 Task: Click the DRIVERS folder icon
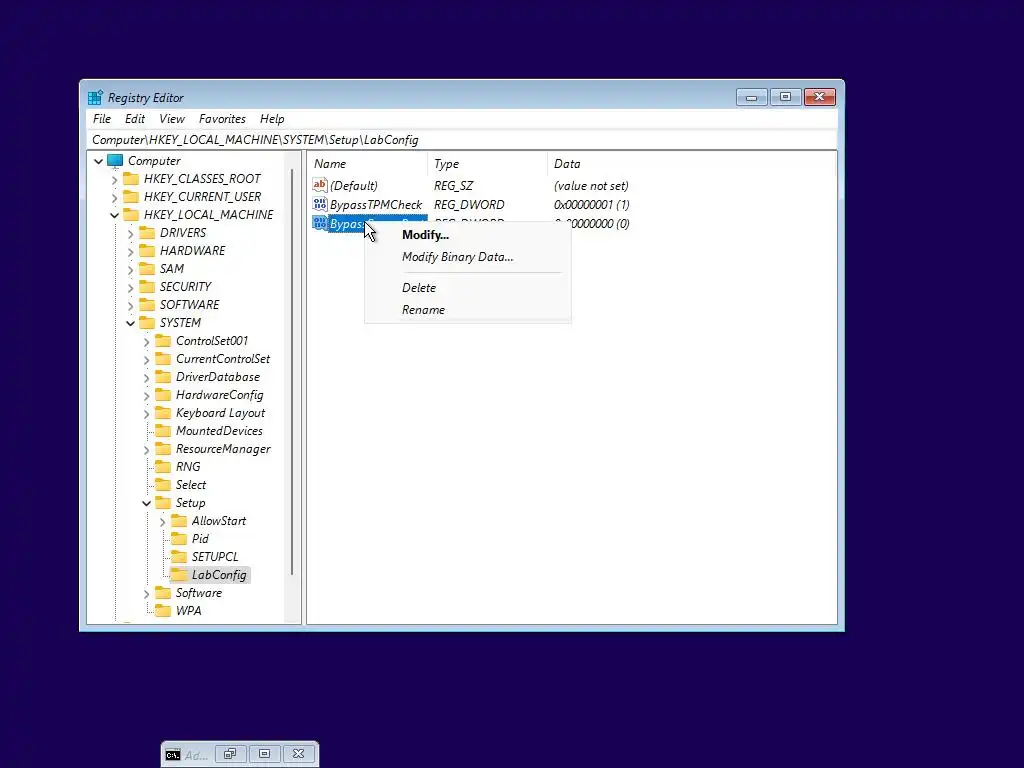(148, 232)
